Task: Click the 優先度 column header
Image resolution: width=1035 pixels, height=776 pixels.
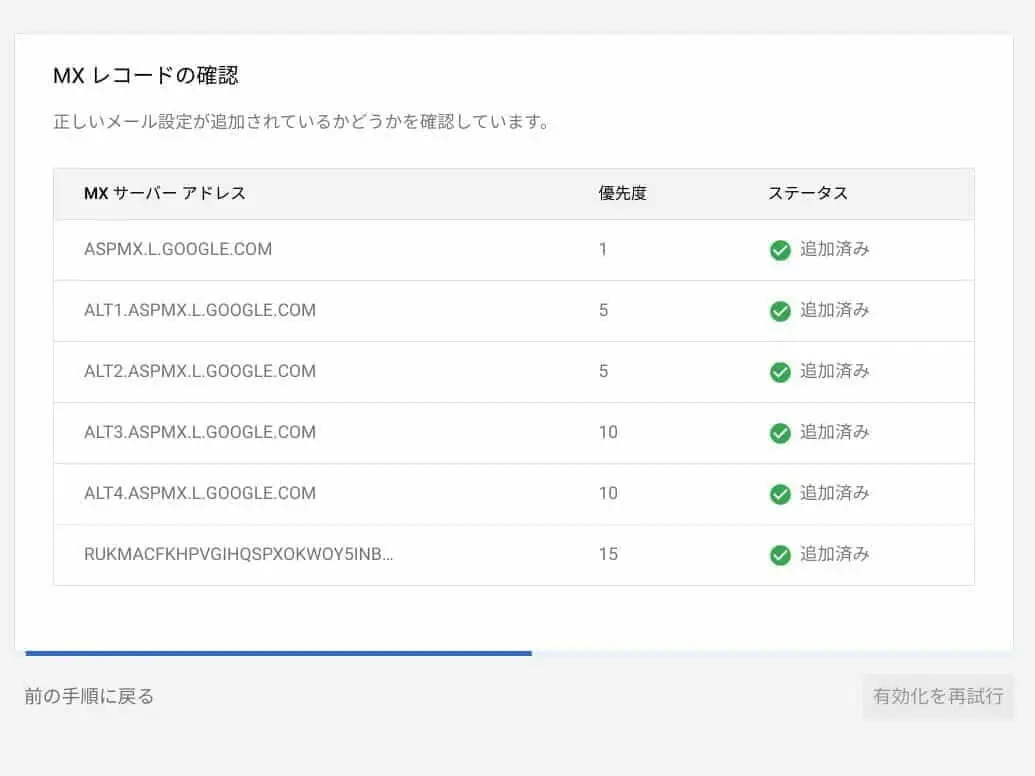Action: click(622, 193)
